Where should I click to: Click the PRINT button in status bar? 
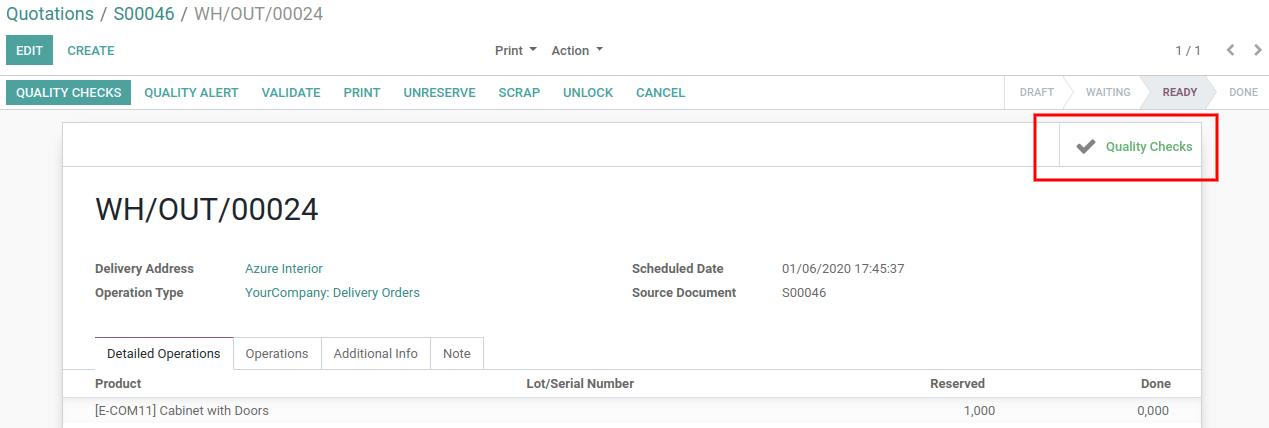pos(362,92)
